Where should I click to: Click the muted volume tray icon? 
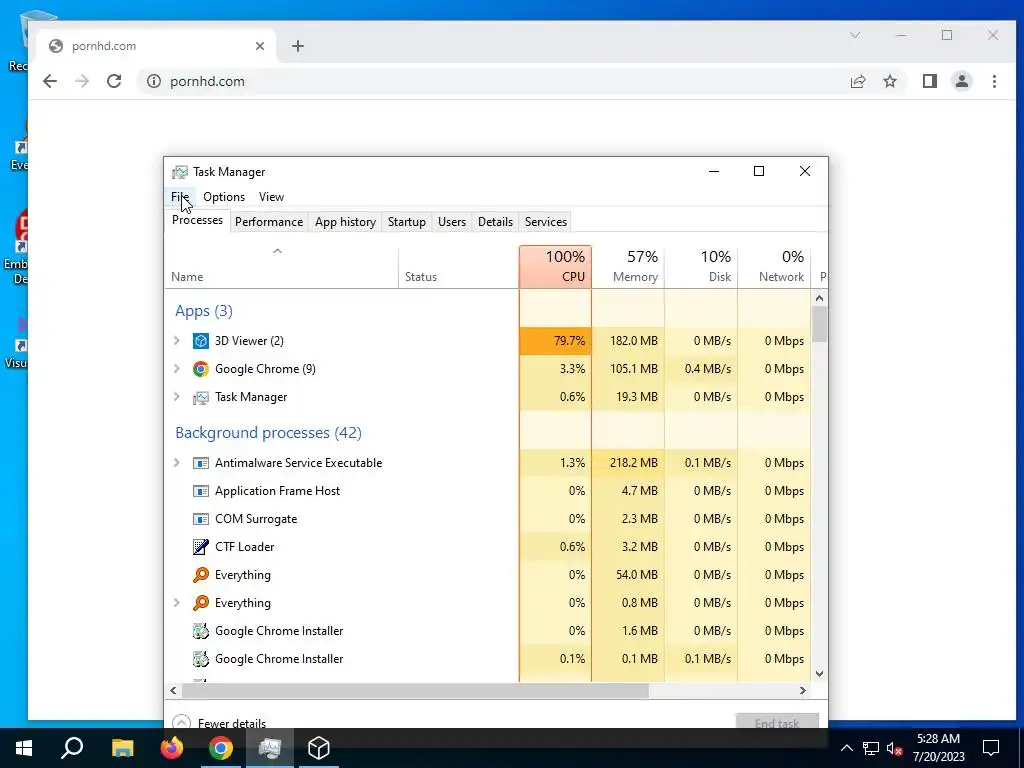895,749
